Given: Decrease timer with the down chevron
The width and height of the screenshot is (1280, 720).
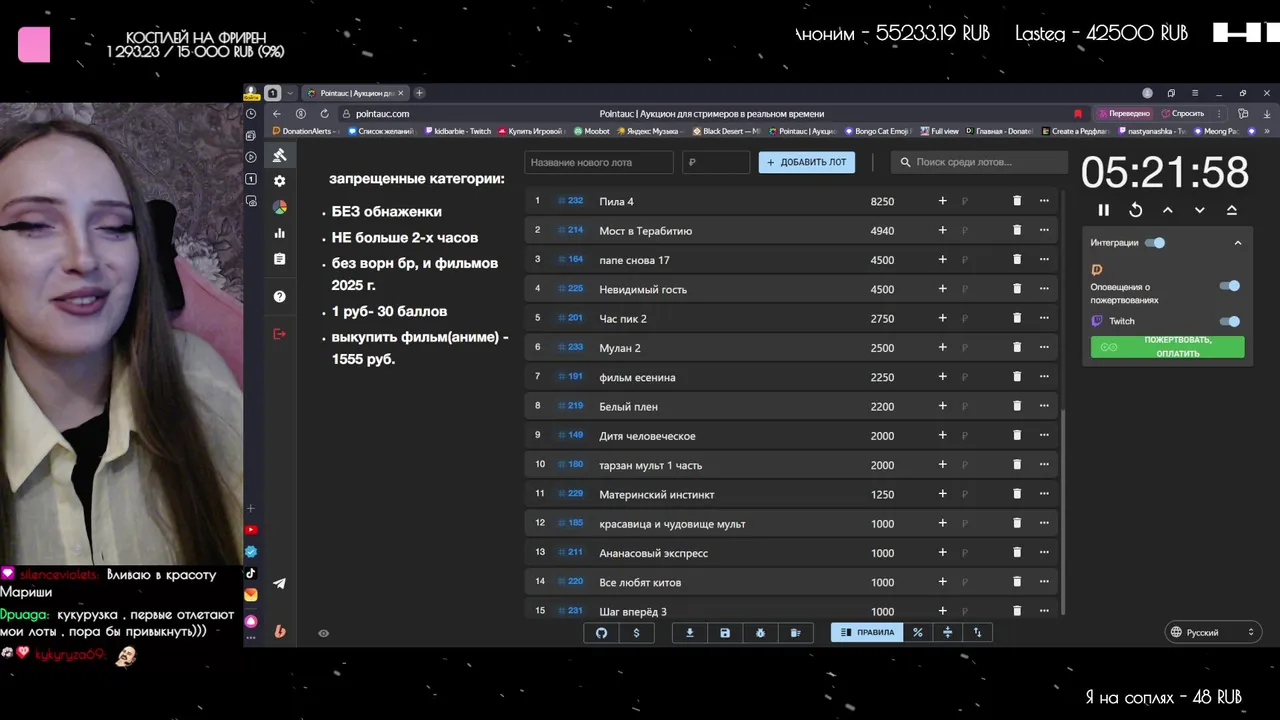Looking at the screenshot, I should (1200, 210).
